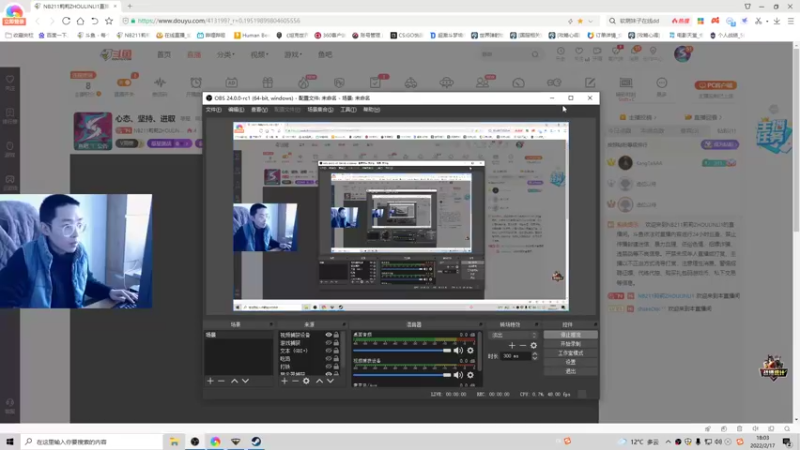Screen dimensions: 800x450
Task: Click the 设置 button in OBS controls
Action: (x=570, y=362)
